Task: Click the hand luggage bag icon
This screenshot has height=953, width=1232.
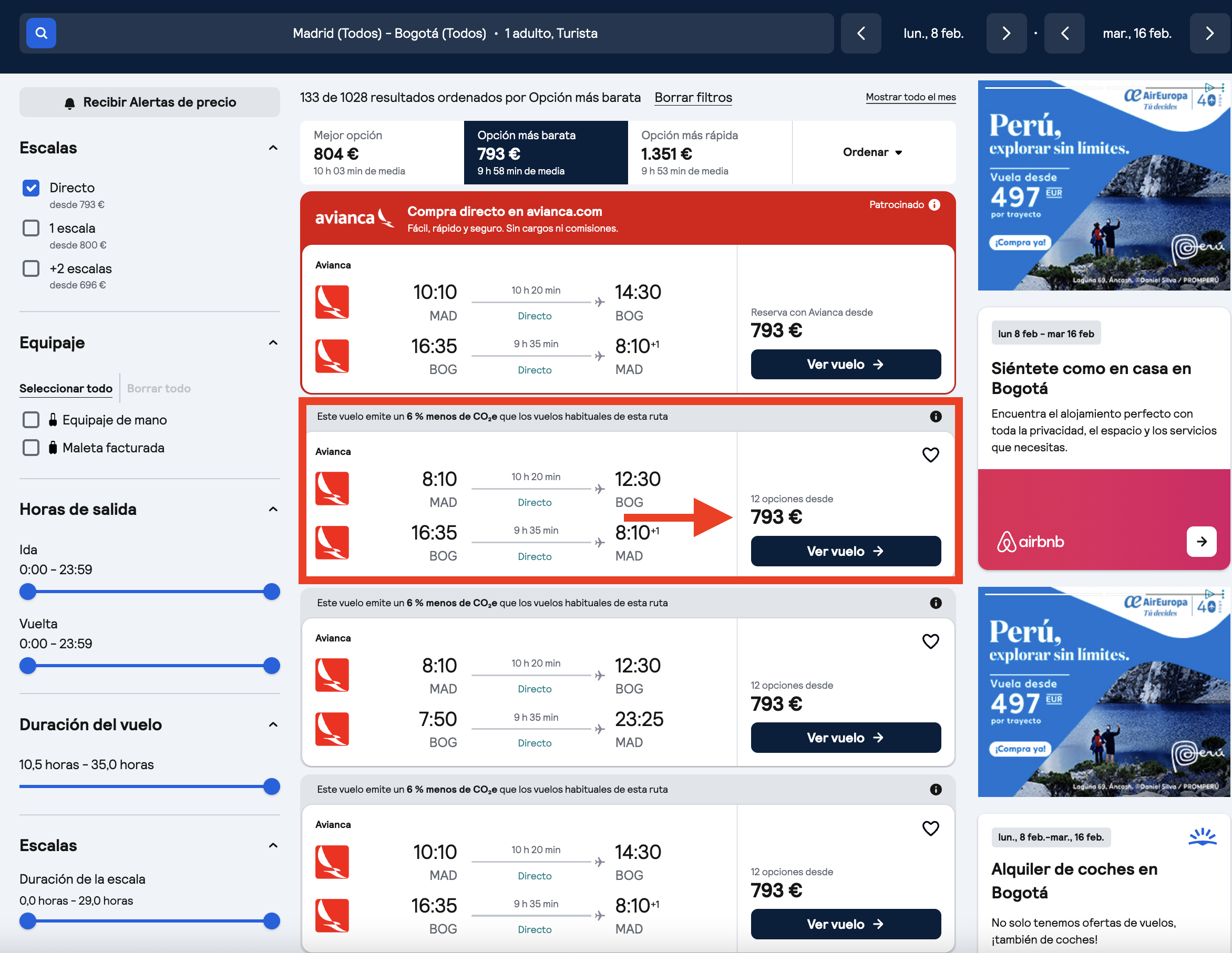Action: point(53,420)
